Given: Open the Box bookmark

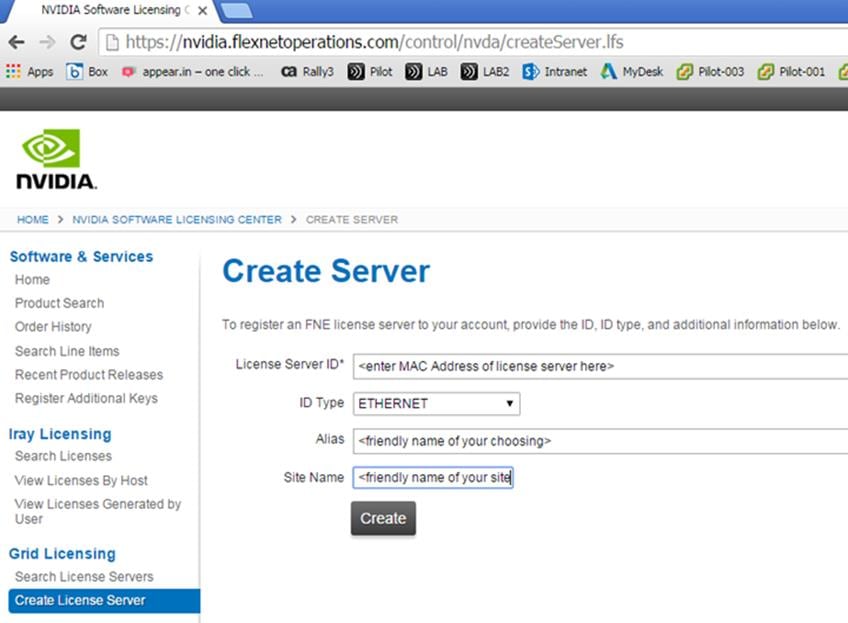Looking at the screenshot, I should point(87,71).
